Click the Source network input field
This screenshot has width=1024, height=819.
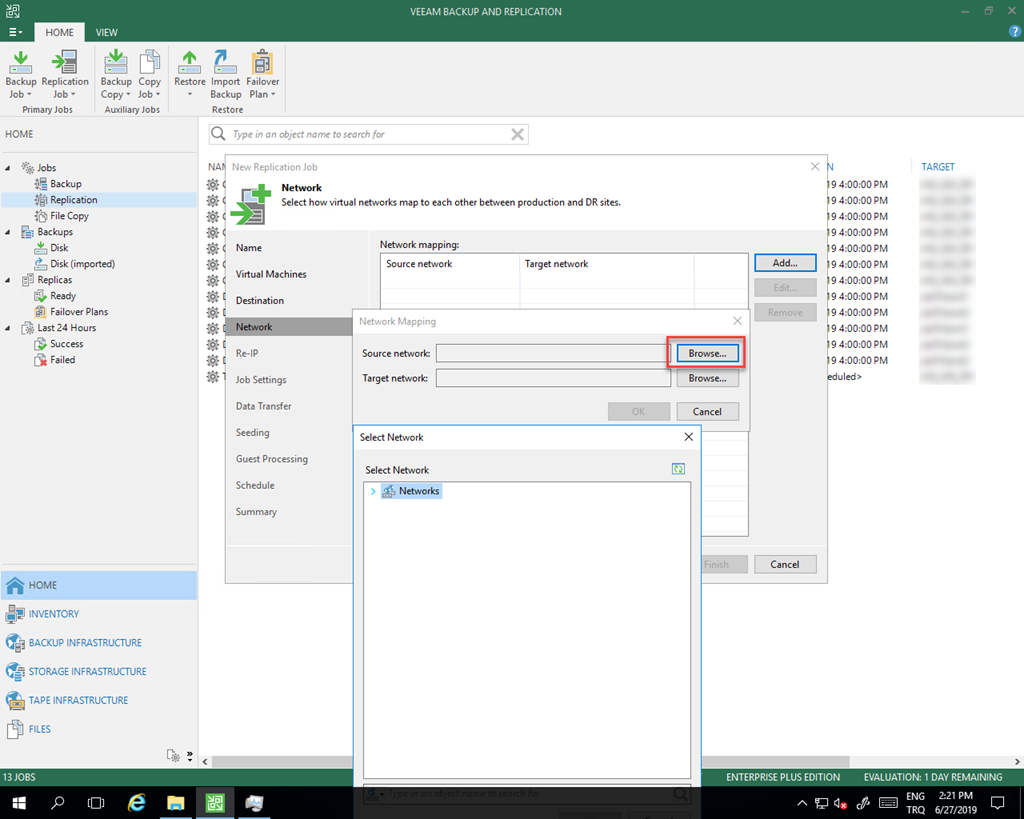click(x=553, y=353)
